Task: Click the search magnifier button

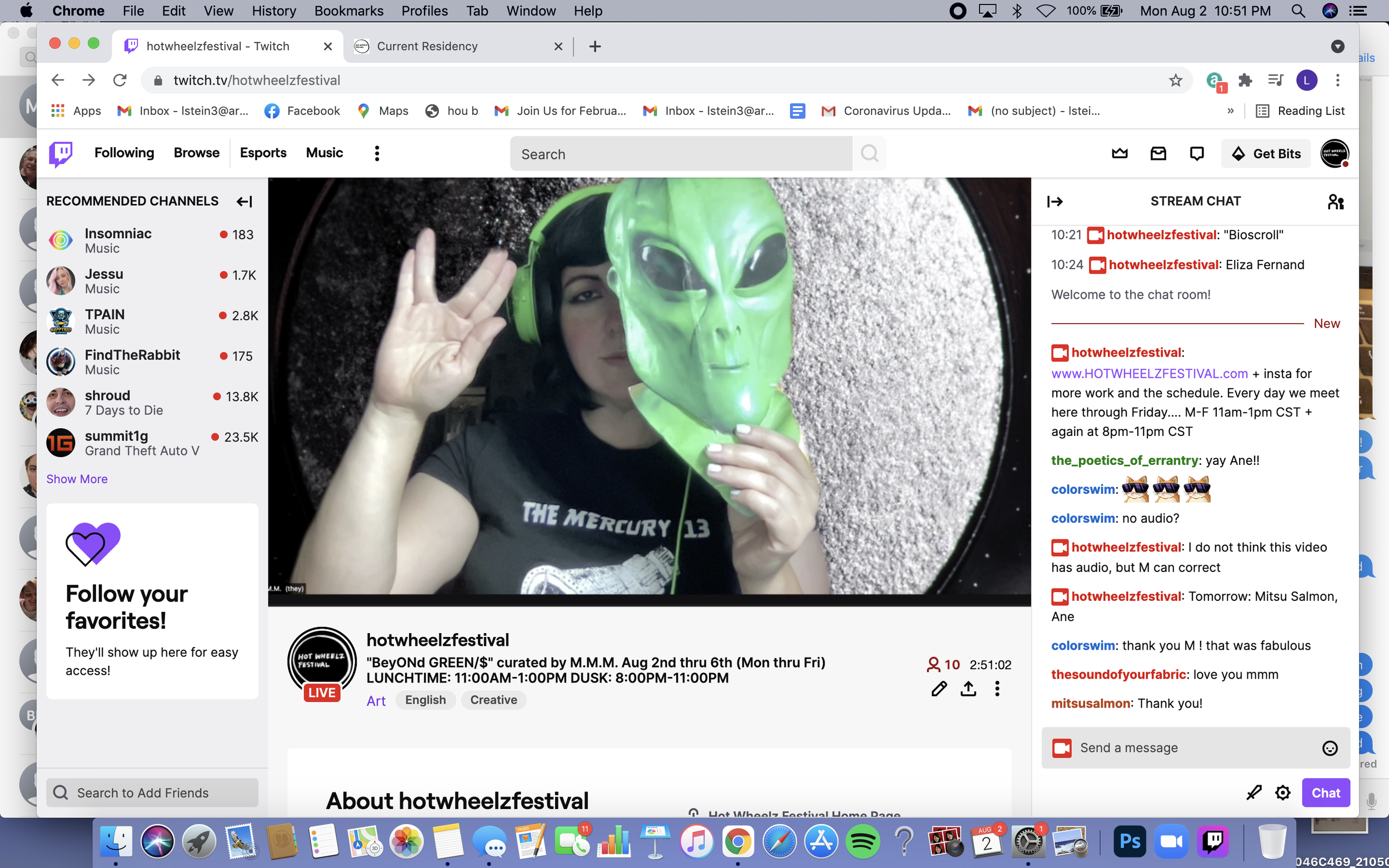Action: tap(870, 153)
